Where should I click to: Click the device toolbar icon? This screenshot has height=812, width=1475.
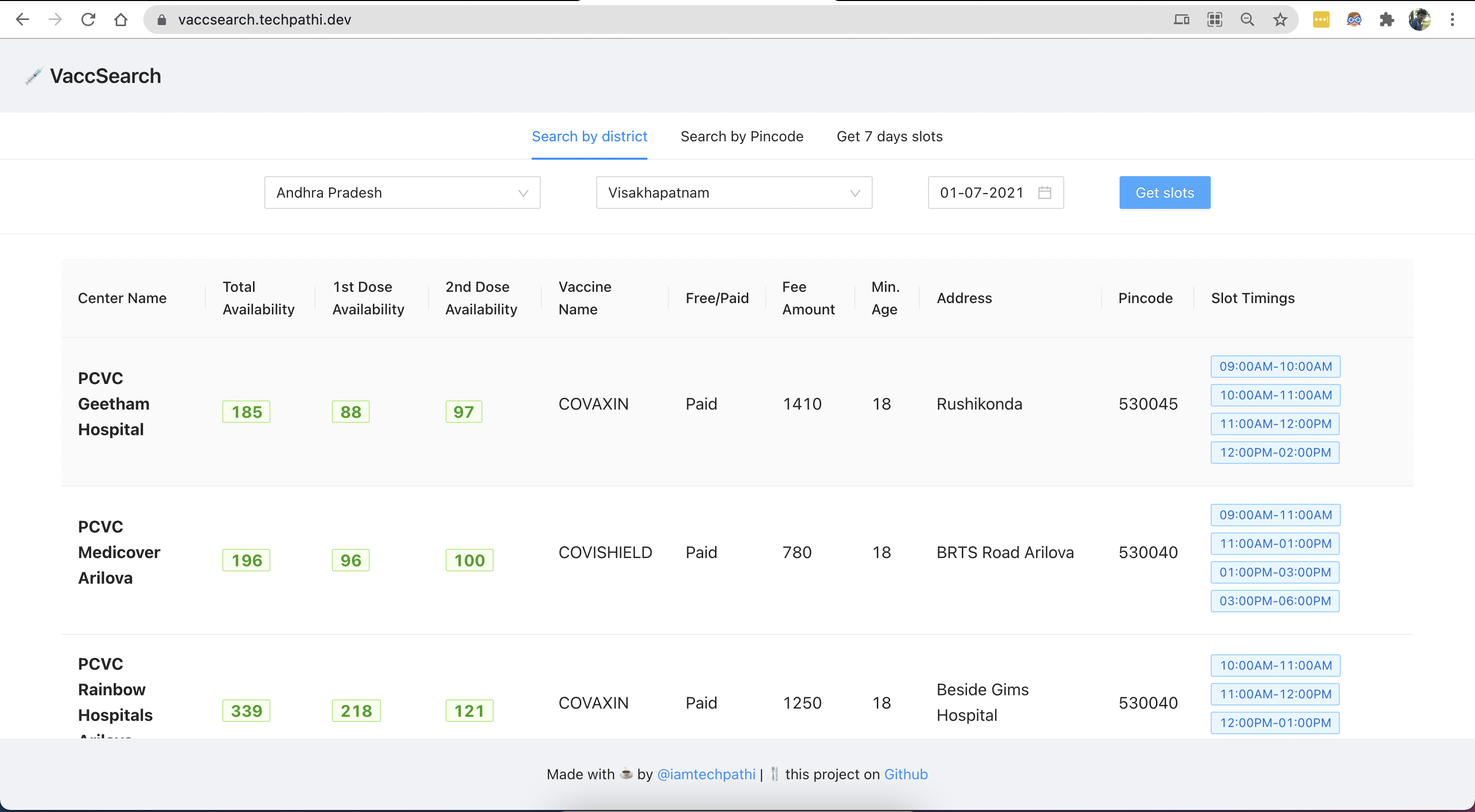coord(1181,19)
